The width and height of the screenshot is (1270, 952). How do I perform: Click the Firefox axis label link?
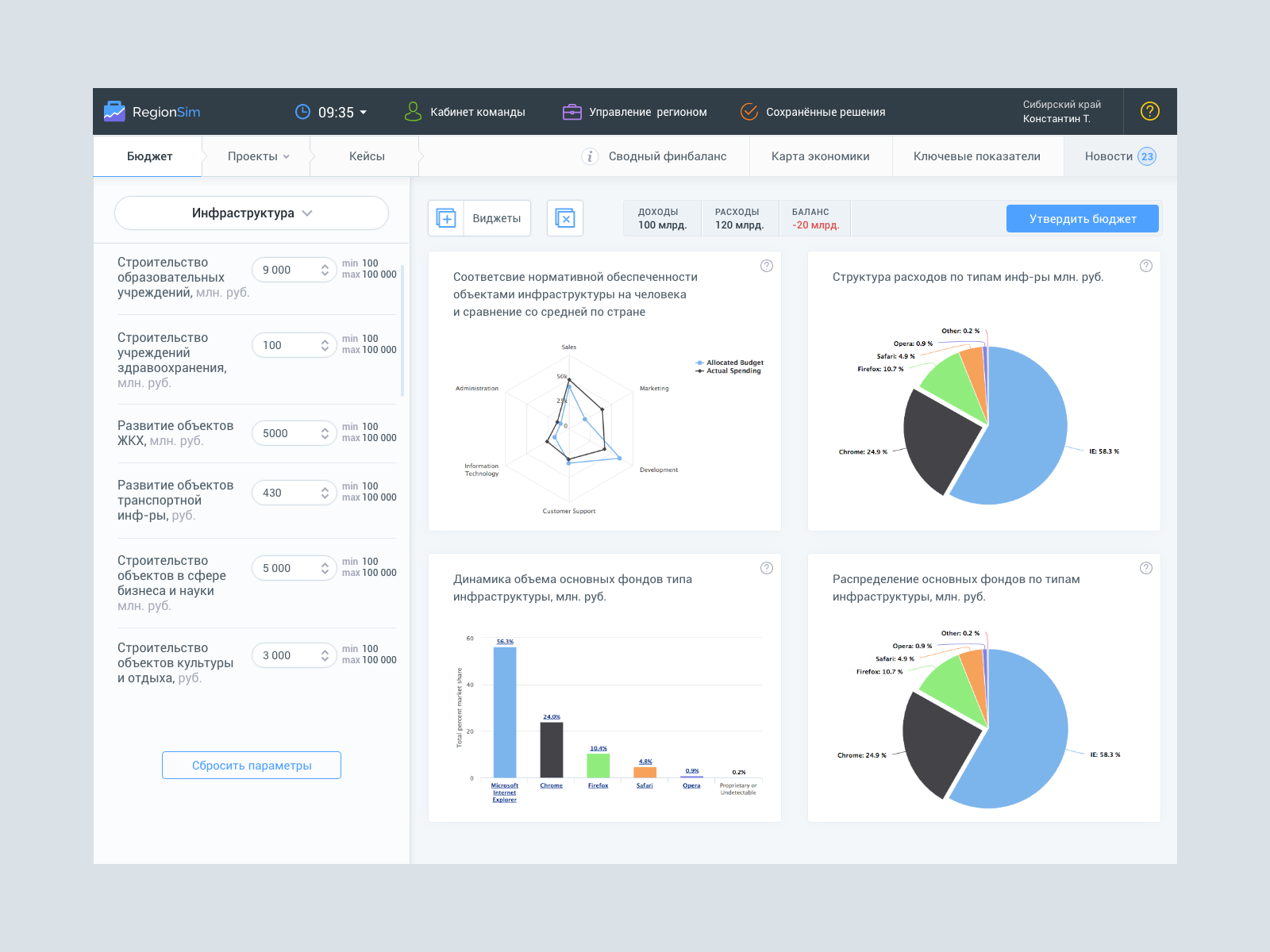598,785
